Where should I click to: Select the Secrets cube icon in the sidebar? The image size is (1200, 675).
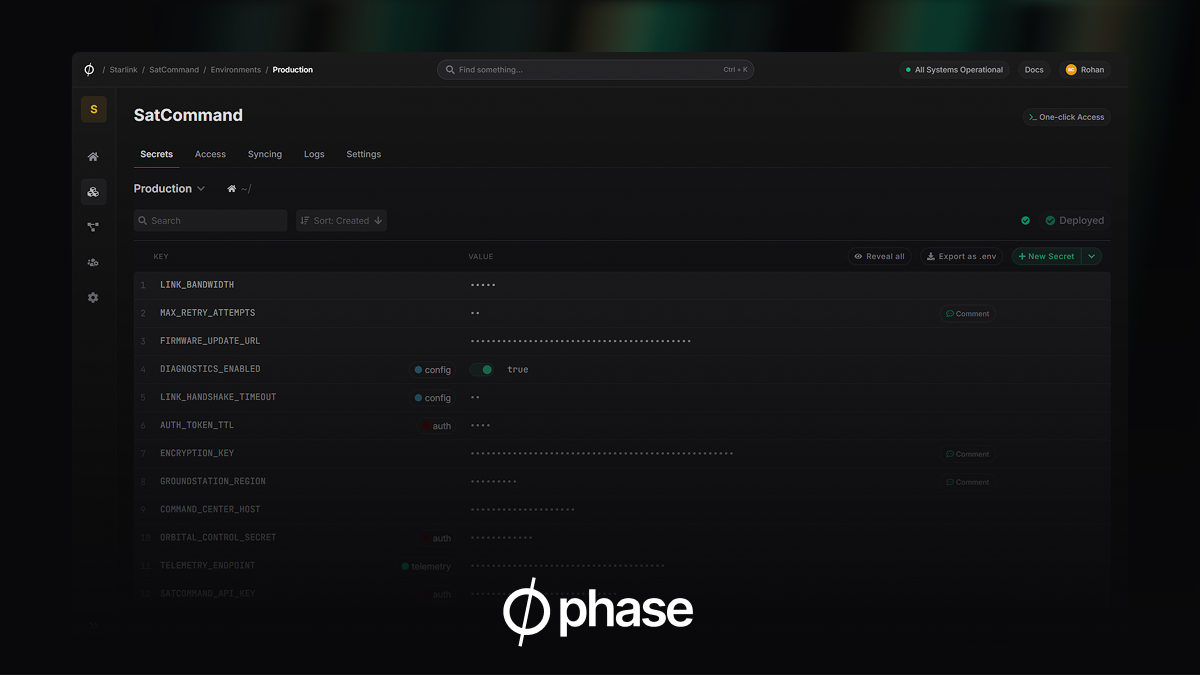[x=93, y=191]
